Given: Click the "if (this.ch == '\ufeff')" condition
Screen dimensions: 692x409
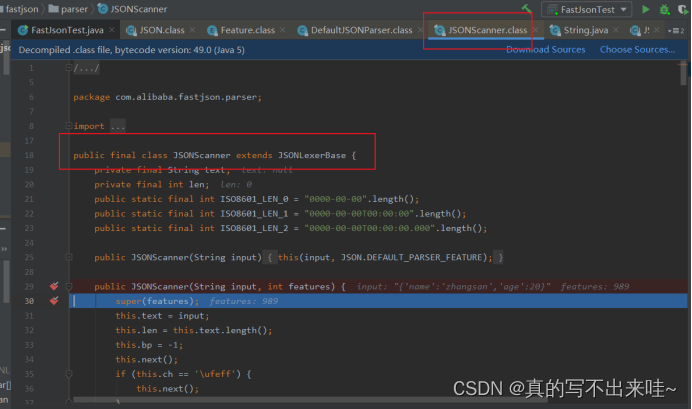Looking at the screenshot, I should click(x=185, y=374).
